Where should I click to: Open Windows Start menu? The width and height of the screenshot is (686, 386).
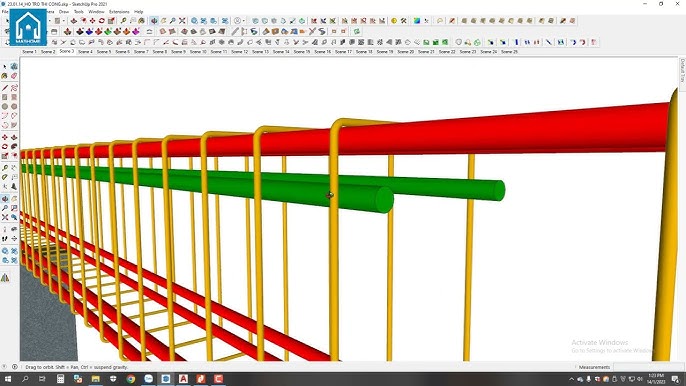[7, 379]
